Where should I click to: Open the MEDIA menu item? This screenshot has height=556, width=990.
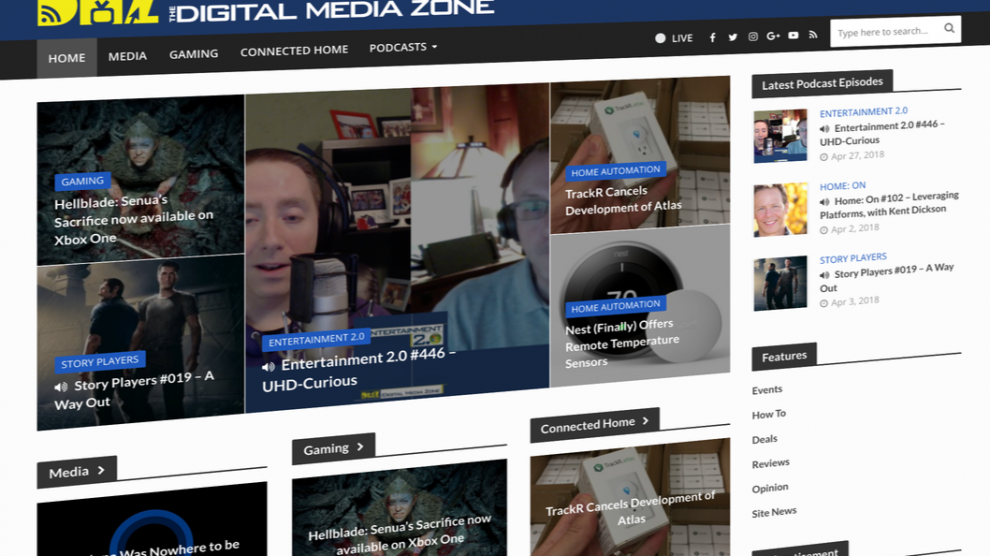tap(127, 56)
